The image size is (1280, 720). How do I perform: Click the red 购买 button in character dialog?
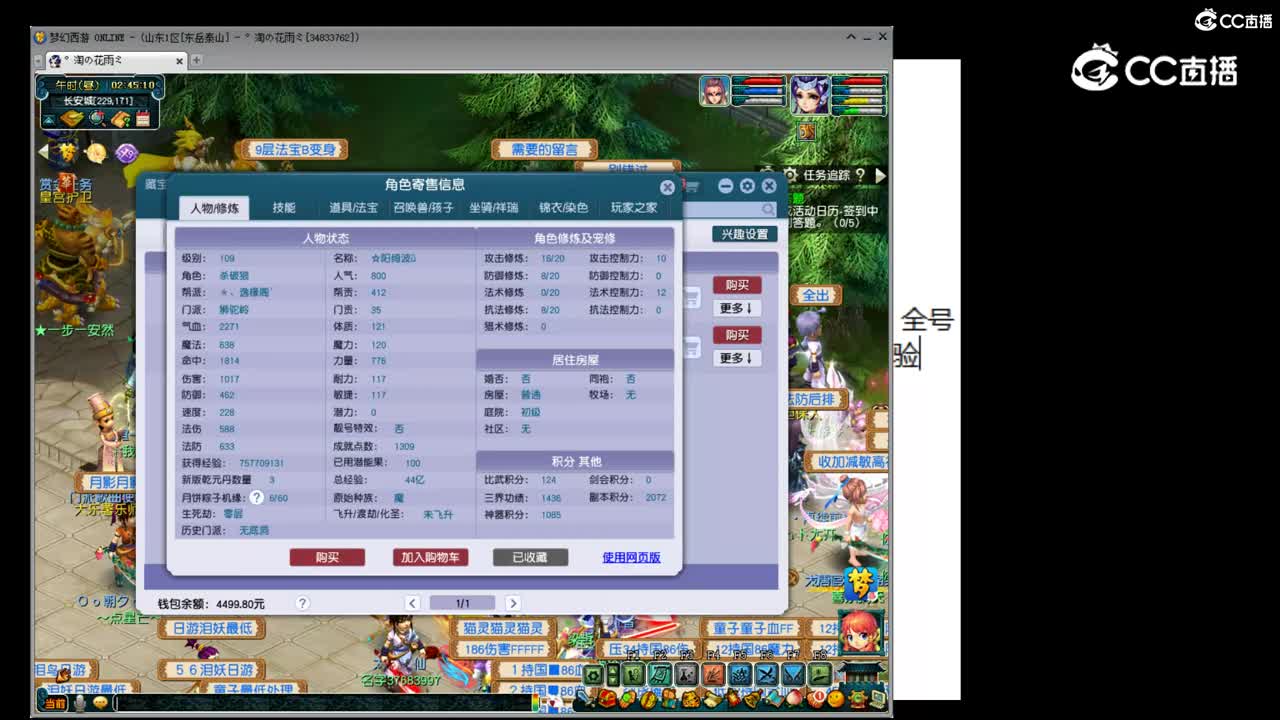click(x=327, y=557)
